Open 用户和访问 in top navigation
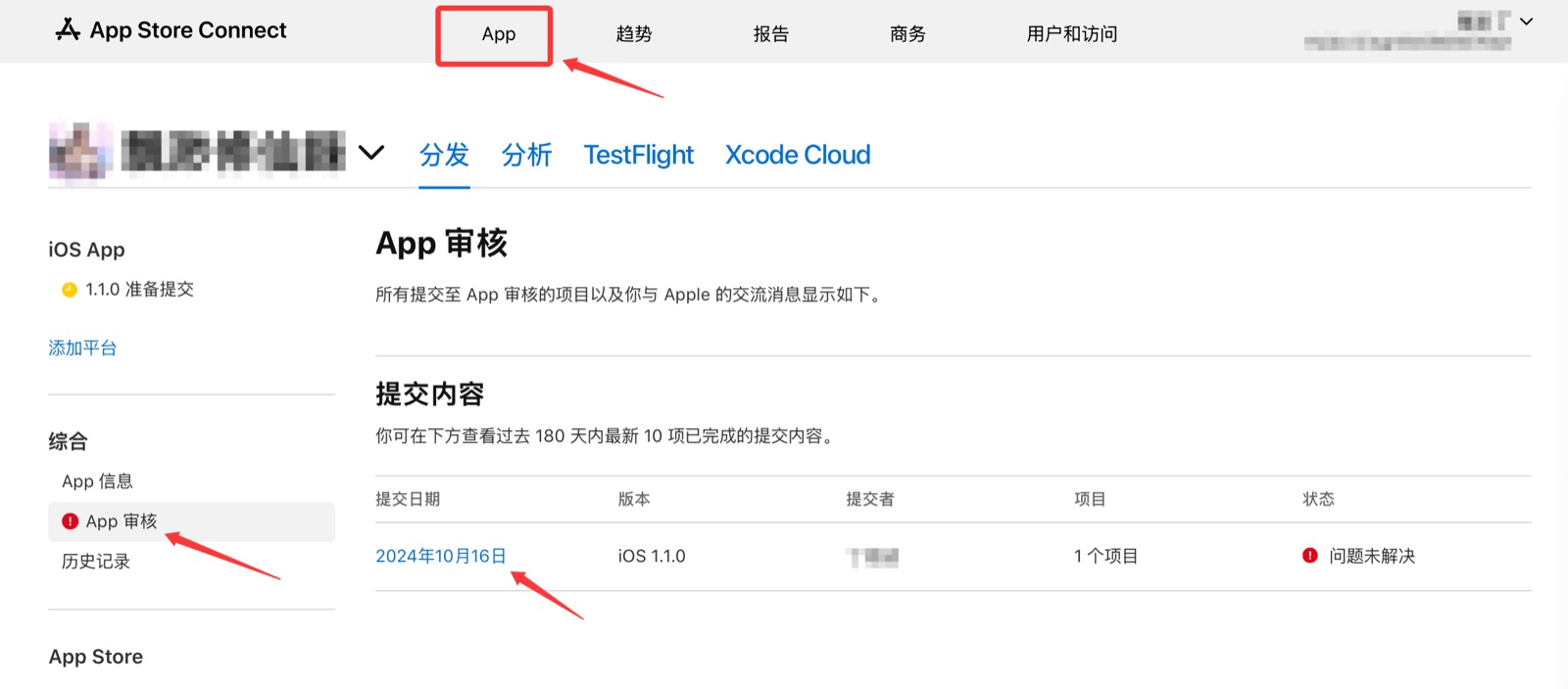Viewport: 1568px width, 689px height. pos(1072,34)
